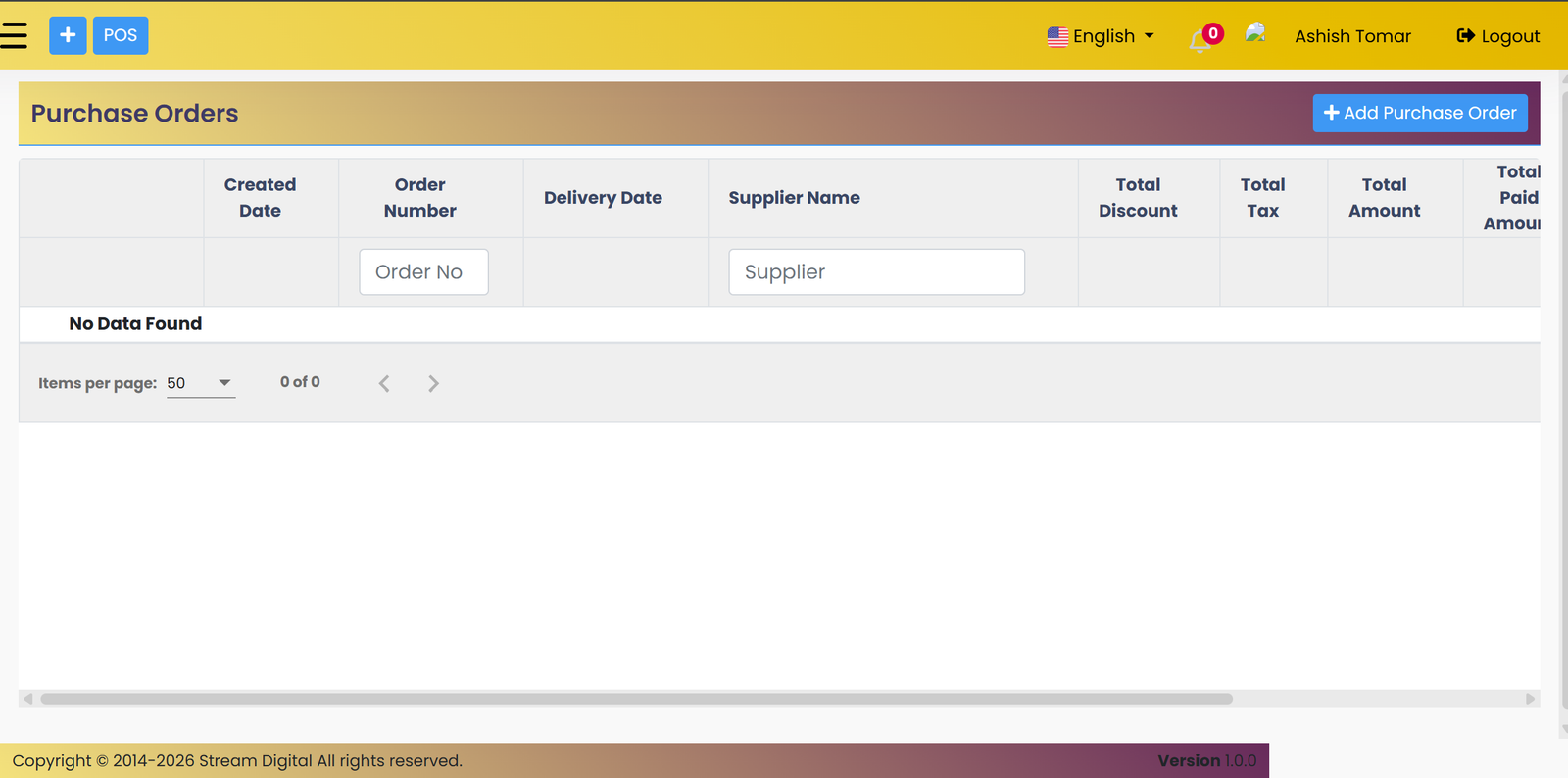Click the copyright Stream Digital text
The height and width of the screenshot is (778, 1568).
tap(237, 761)
